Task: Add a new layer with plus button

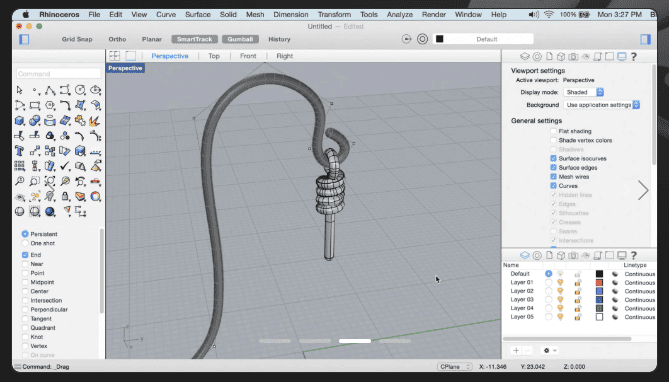Action: (x=516, y=350)
